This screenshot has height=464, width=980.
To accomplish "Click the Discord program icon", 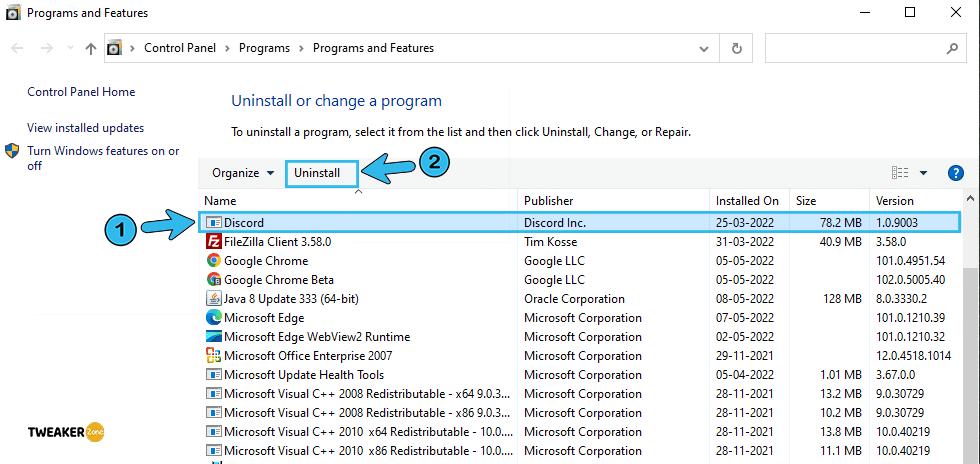I will [214, 223].
